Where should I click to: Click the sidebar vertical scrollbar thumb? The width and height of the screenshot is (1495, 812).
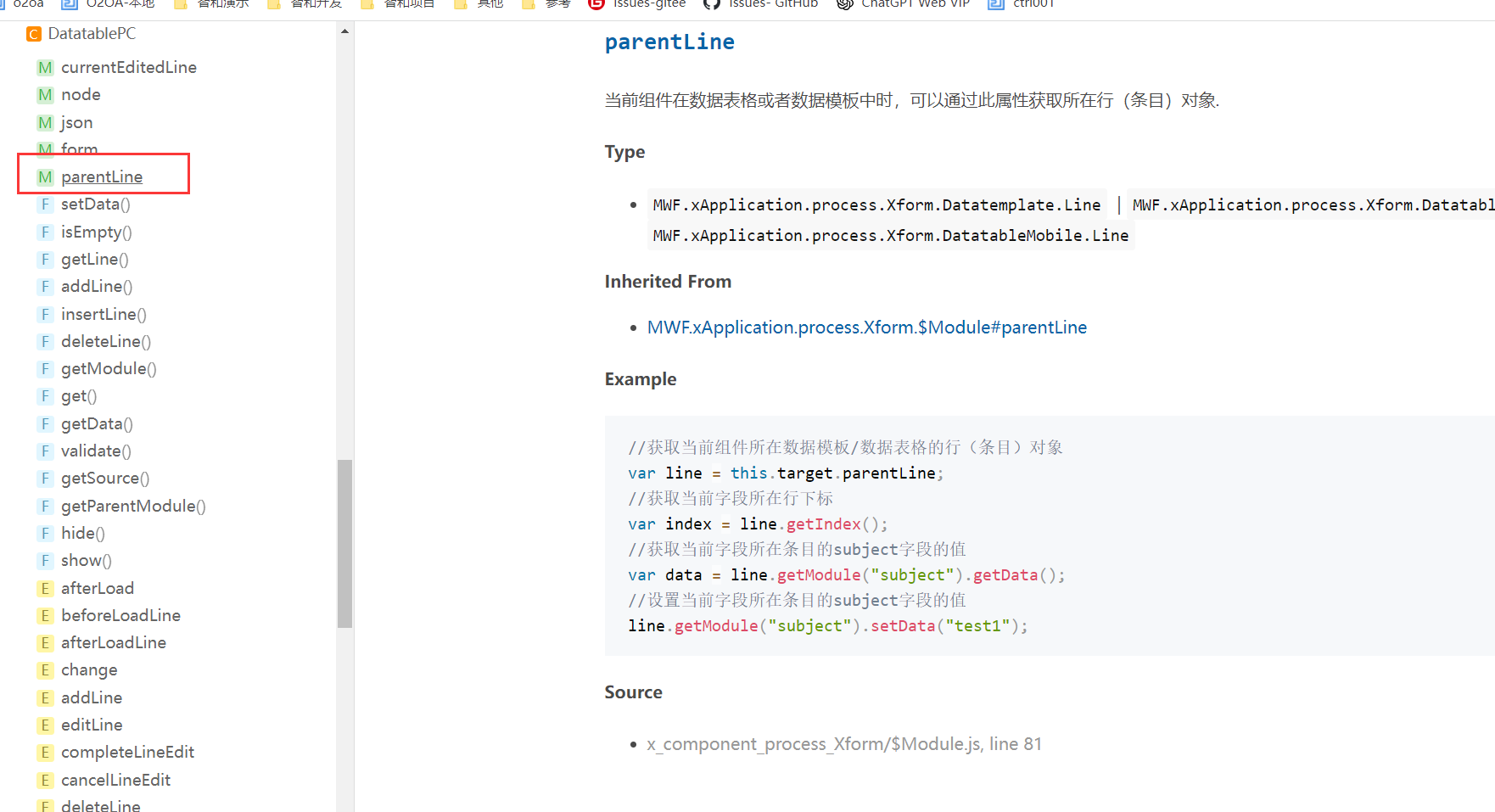click(344, 543)
